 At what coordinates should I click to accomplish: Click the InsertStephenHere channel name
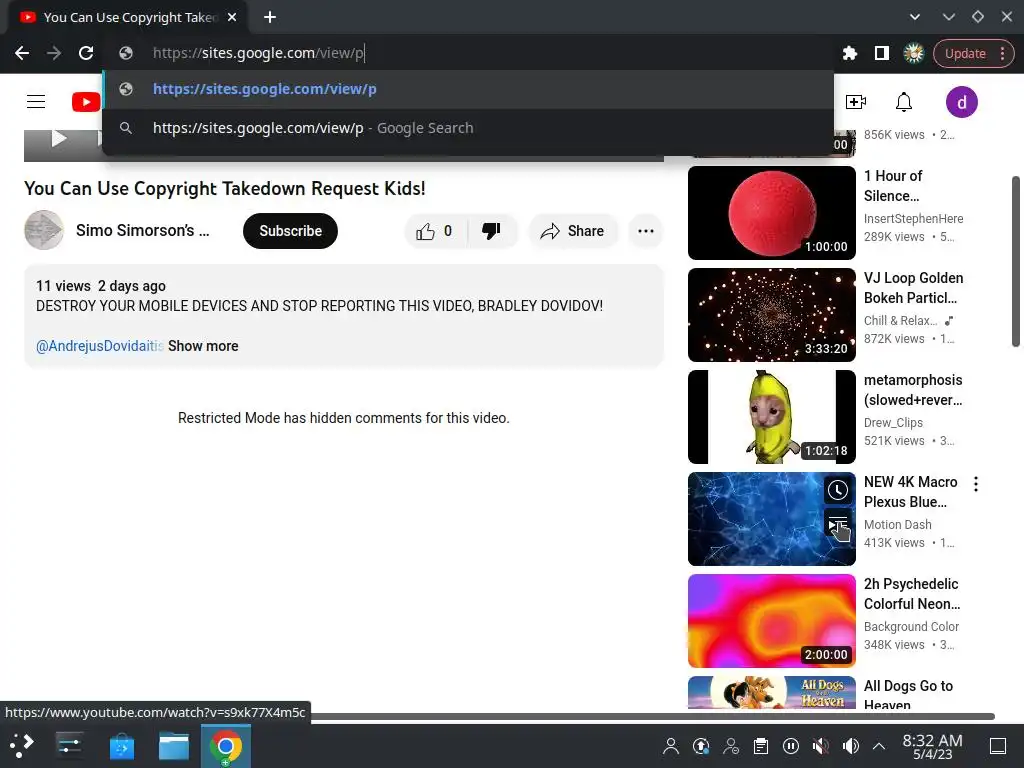(914, 219)
